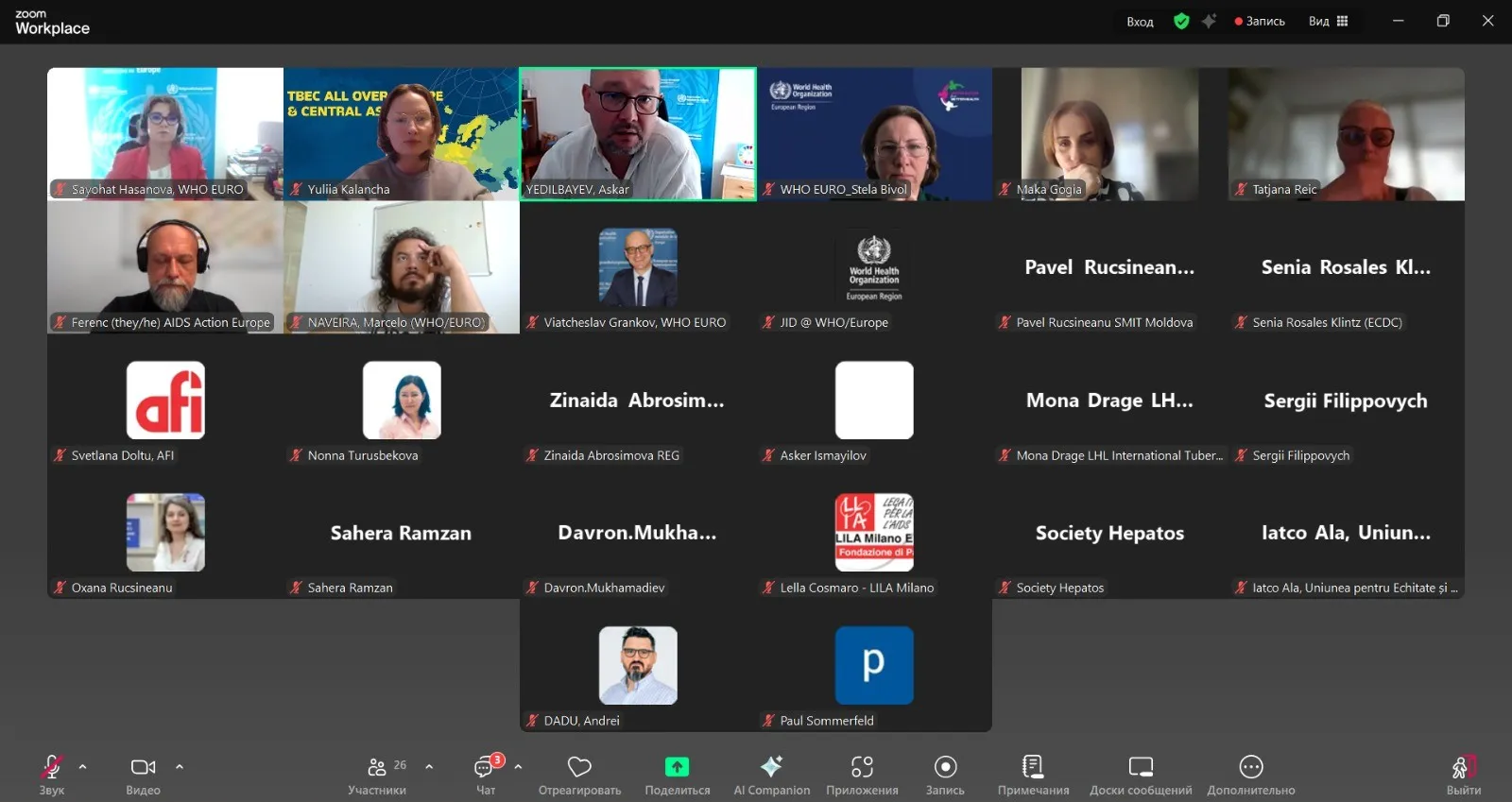Expand audio options arrow next to Звук
This screenshot has height=802, width=1512.
[83, 766]
